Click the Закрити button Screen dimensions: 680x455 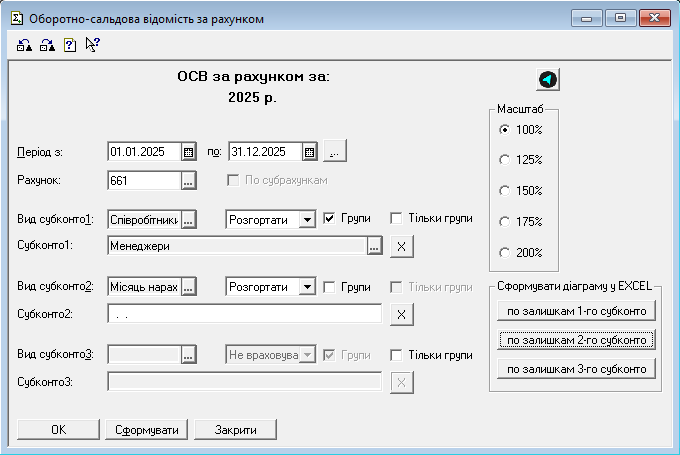pos(235,429)
